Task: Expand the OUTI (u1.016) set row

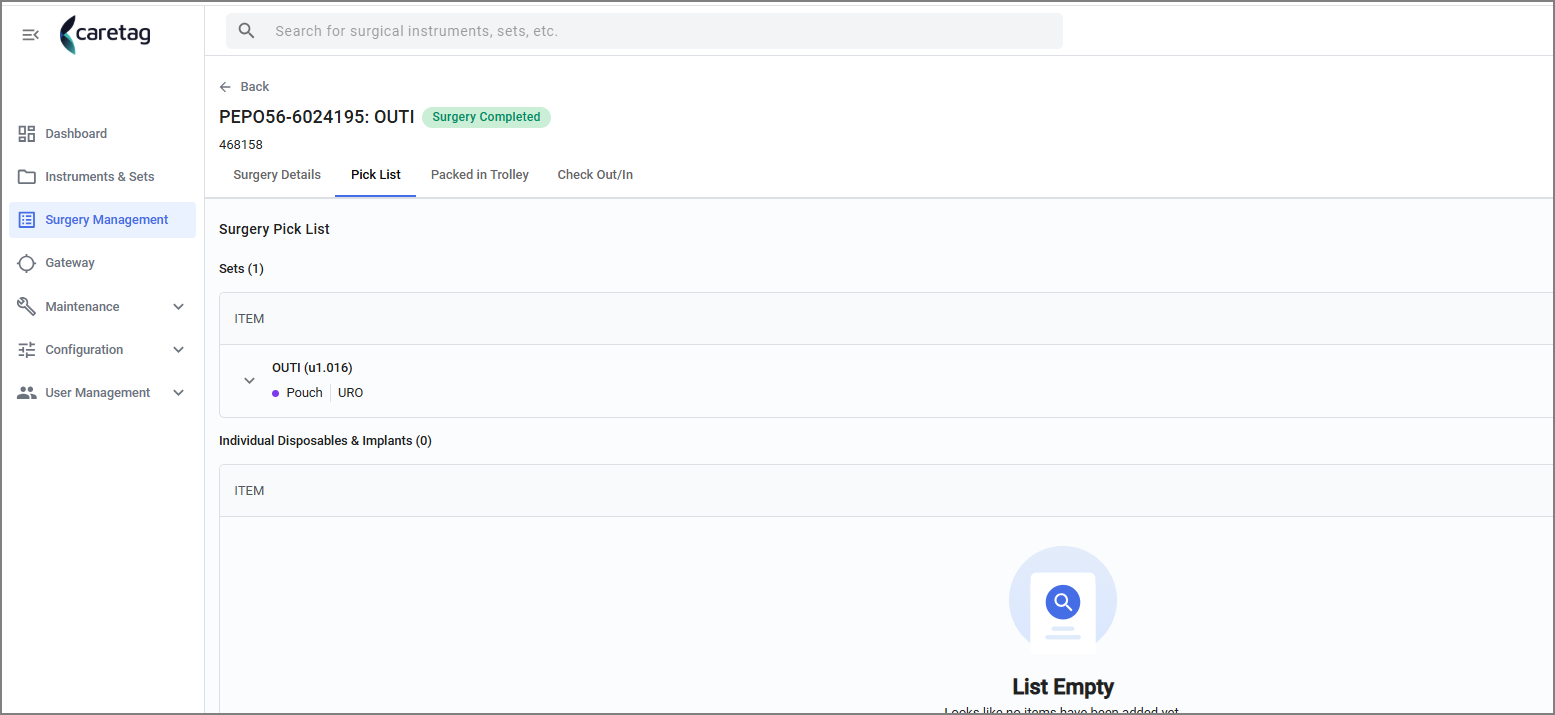Action: tap(250, 381)
